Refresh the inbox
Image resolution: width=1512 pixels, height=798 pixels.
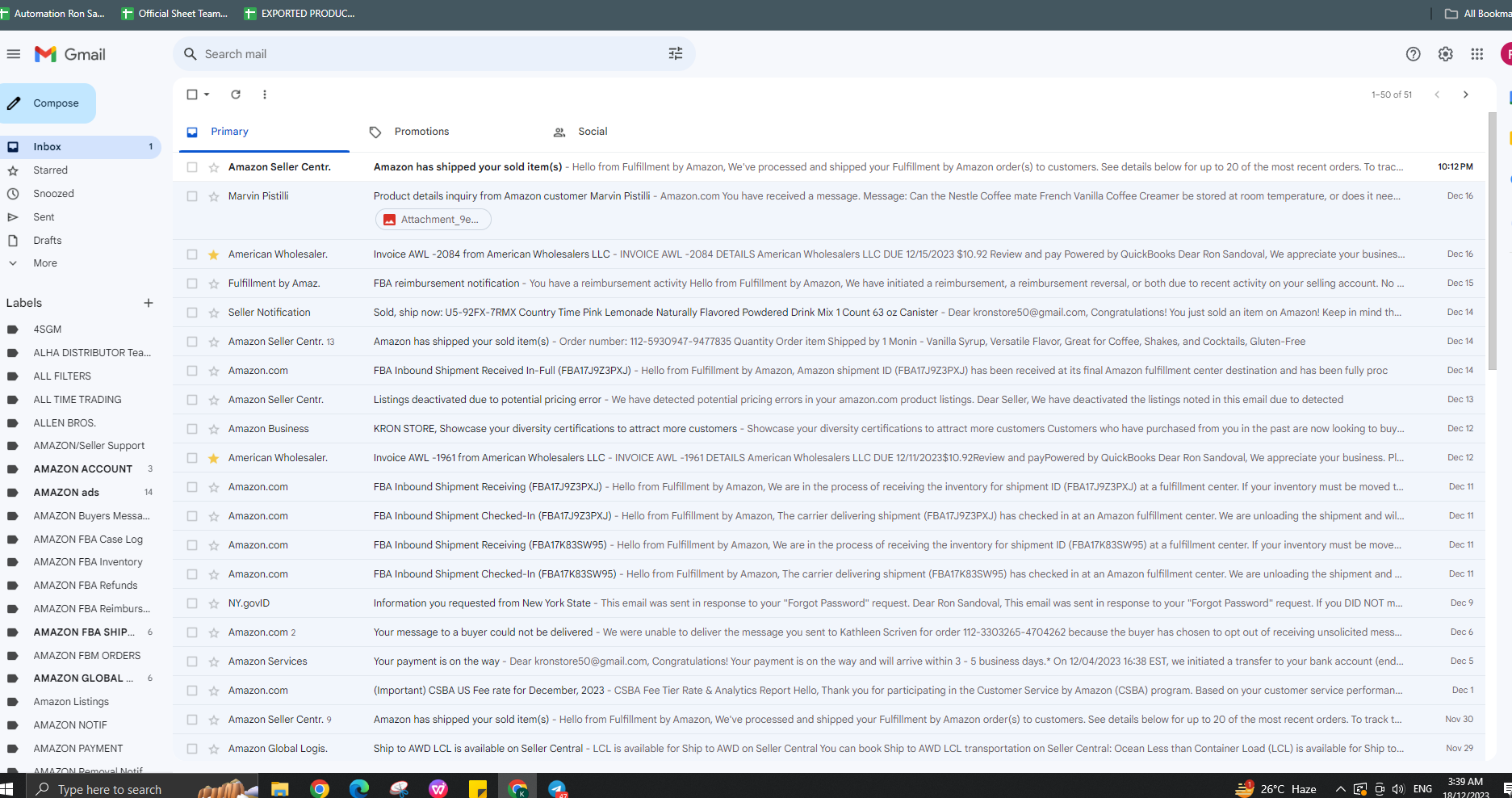click(x=236, y=94)
